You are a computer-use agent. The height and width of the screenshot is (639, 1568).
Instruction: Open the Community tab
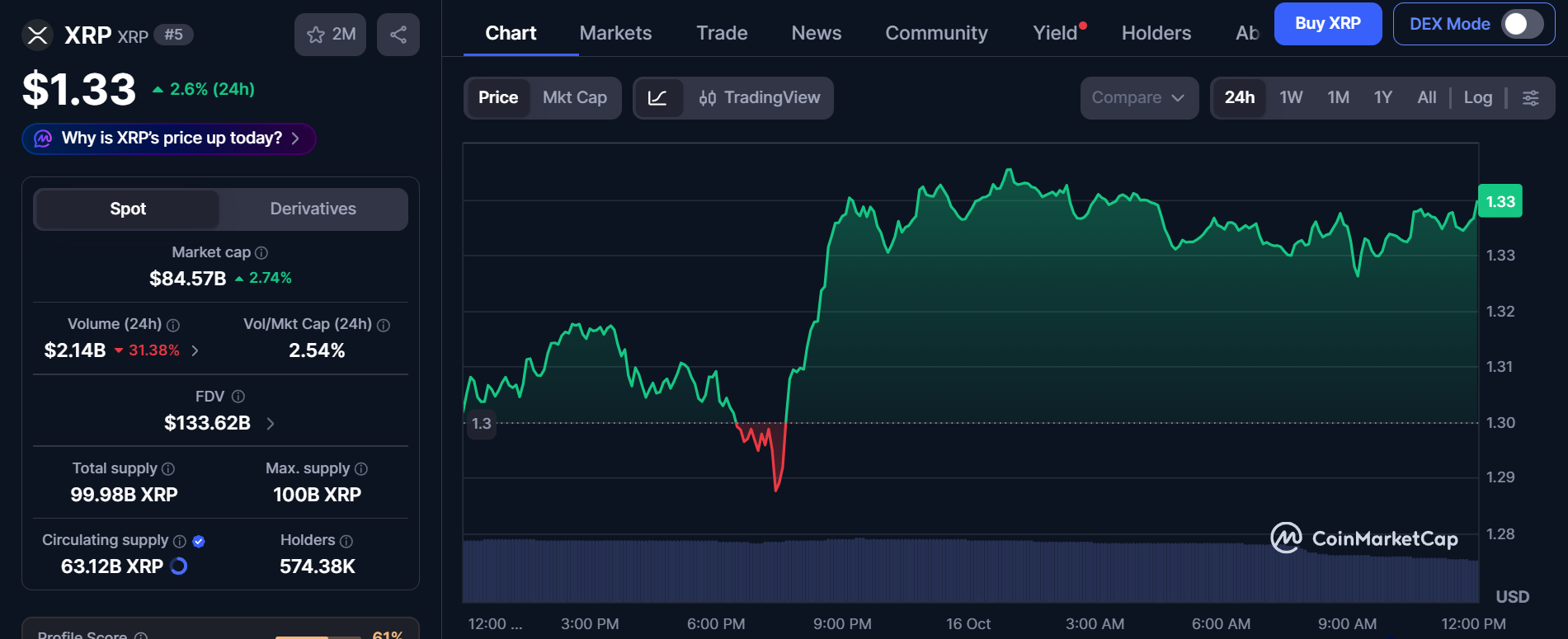936,33
